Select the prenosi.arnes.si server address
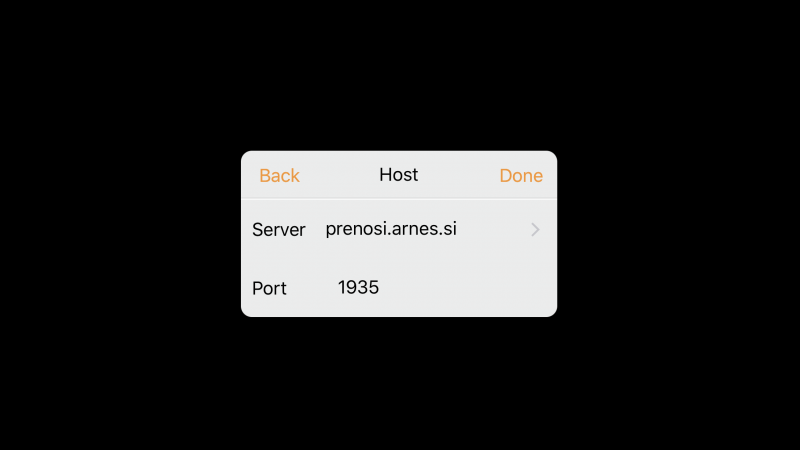Viewport: 800px width, 450px height. (391, 229)
